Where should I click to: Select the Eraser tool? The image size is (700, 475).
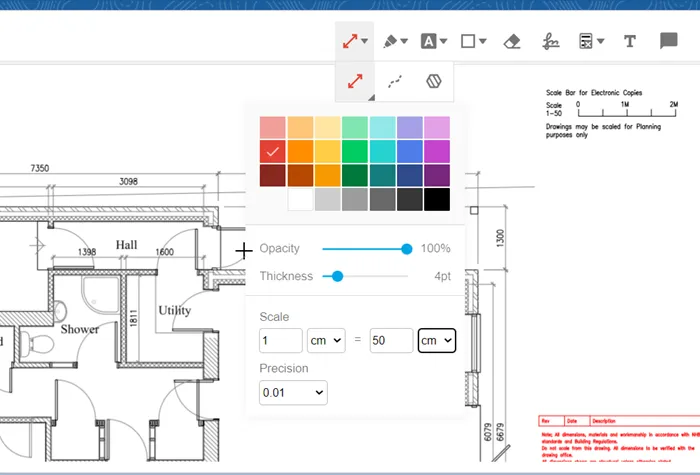tap(512, 42)
